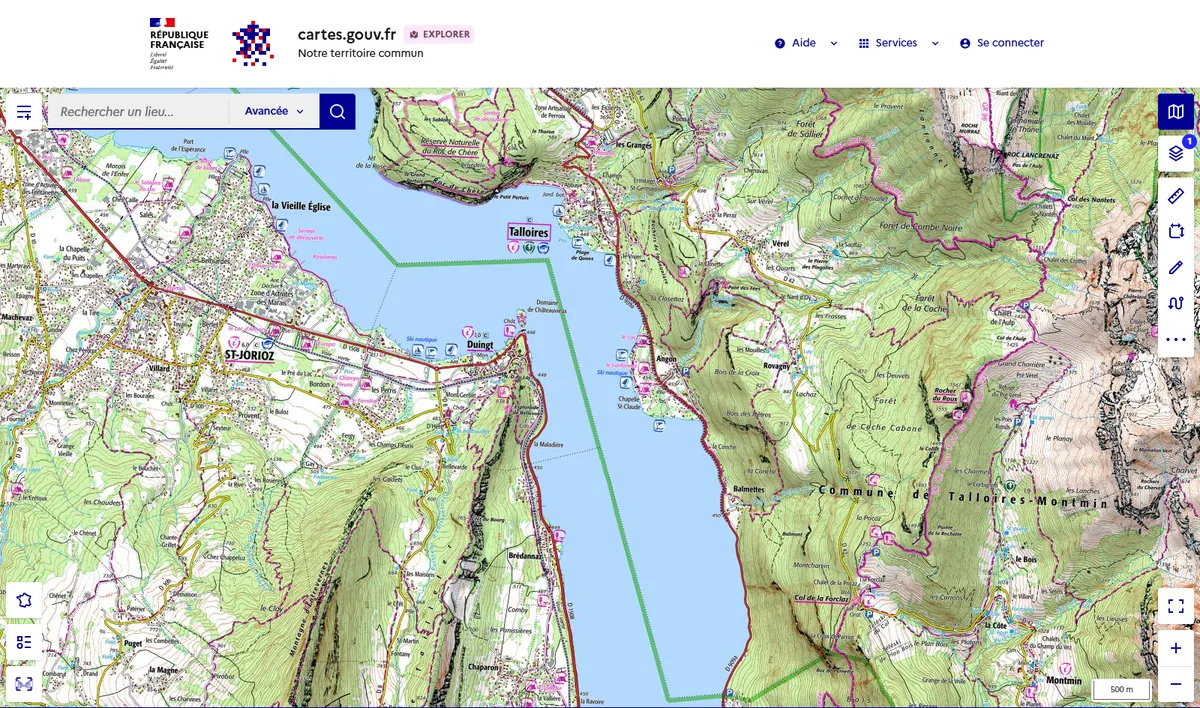This screenshot has width=1200, height=708.
Task: Click the République Française logo
Action: coord(178,43)
